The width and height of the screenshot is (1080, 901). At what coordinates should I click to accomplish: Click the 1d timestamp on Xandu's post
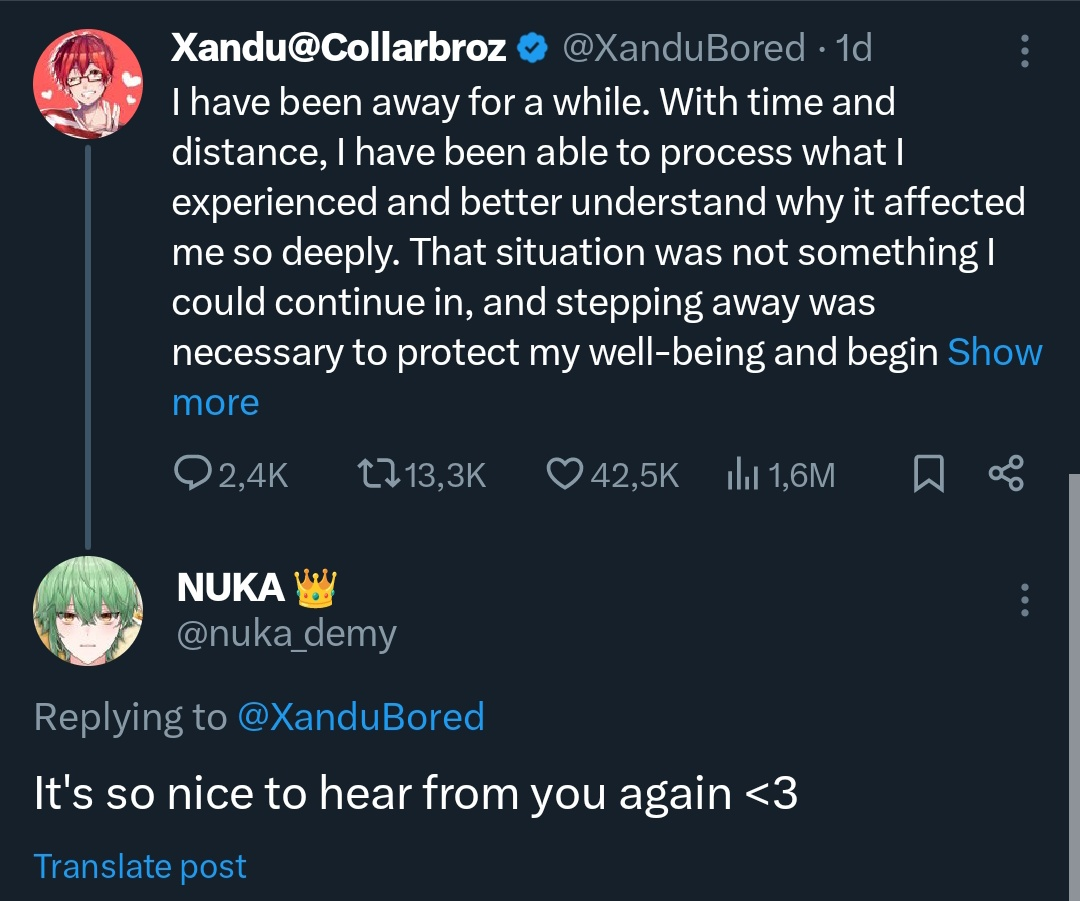coord(853,48)
